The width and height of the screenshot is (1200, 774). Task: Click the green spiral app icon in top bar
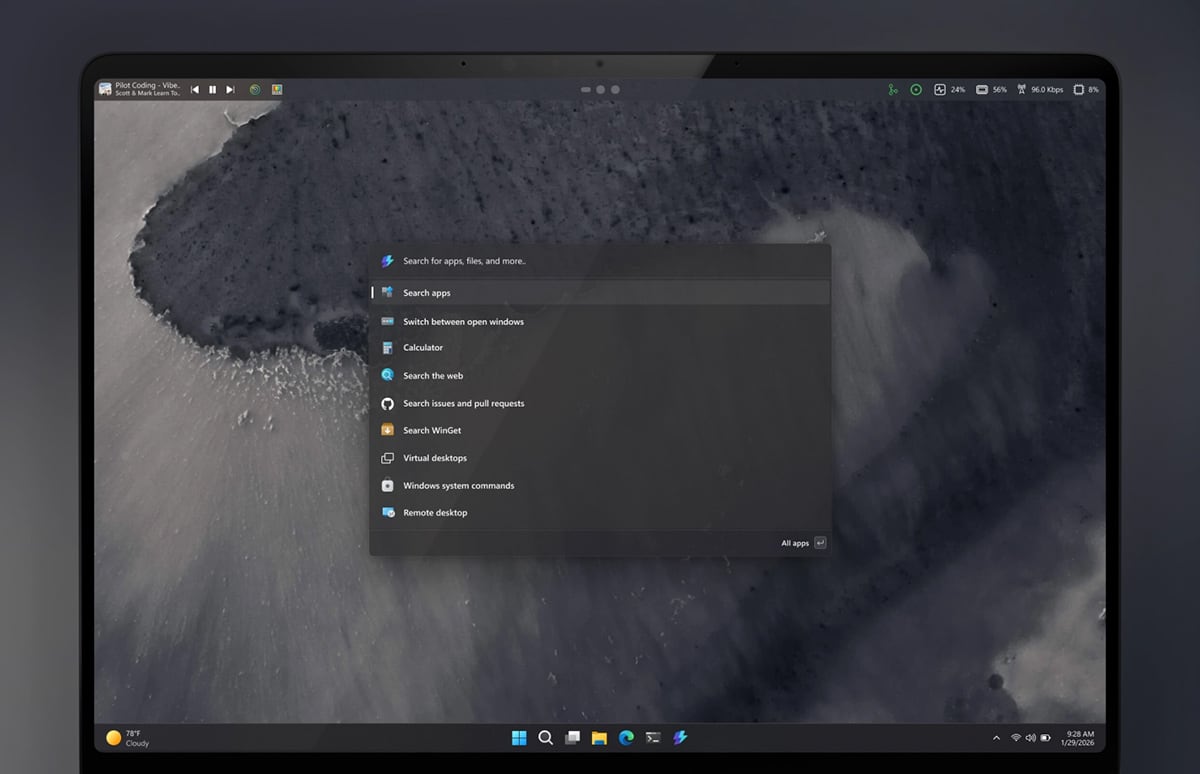(x=255, y=89)
